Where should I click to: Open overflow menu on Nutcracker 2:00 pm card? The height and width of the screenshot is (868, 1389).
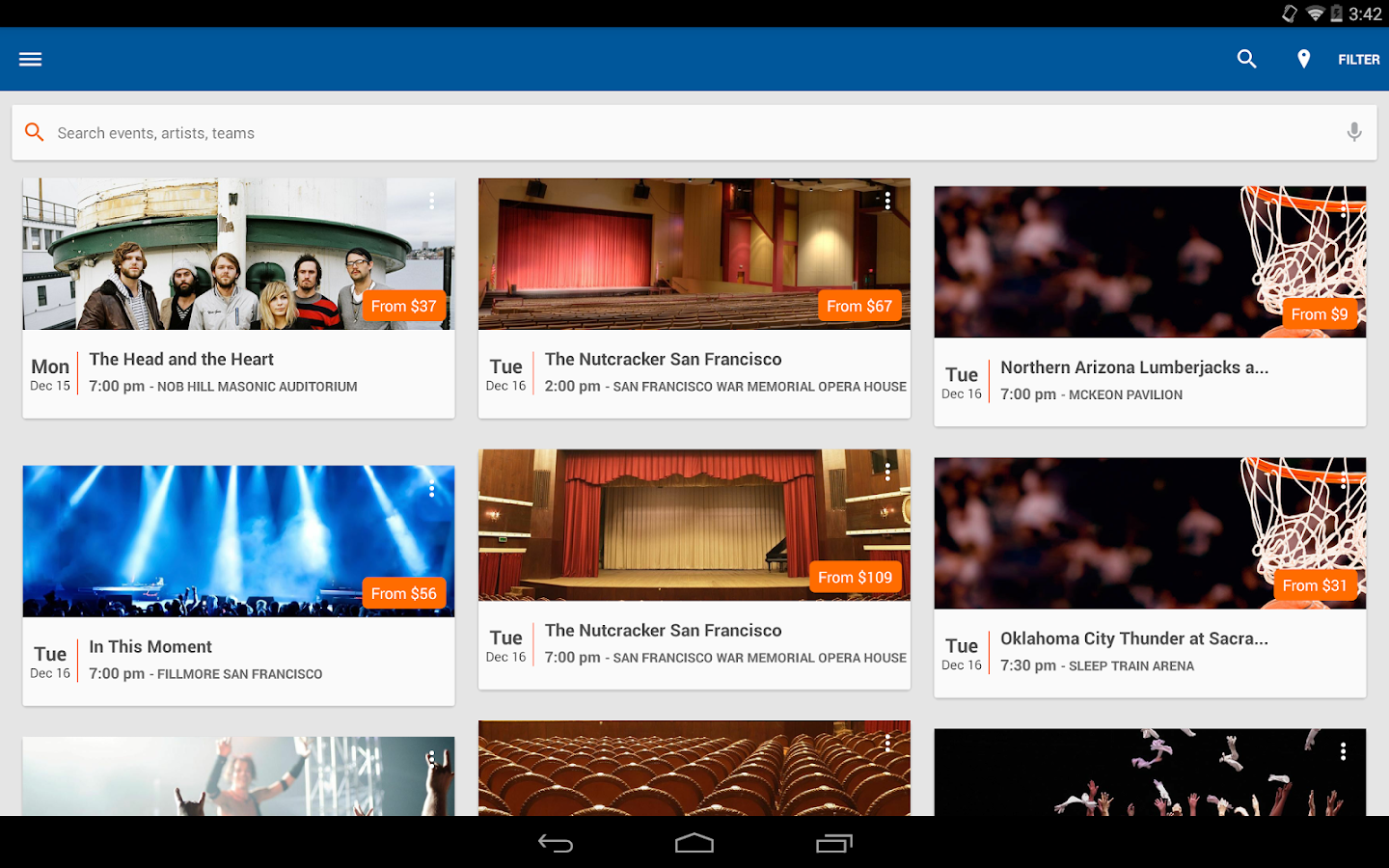887,201
